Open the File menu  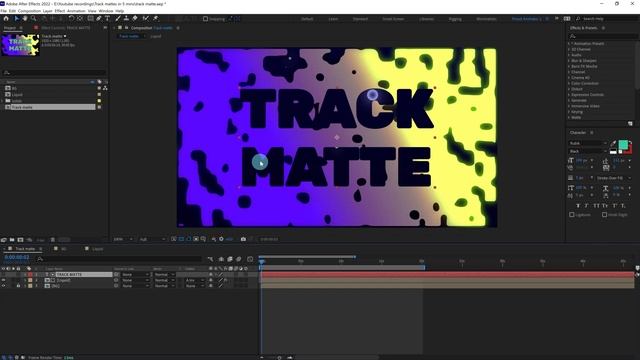click(x=4, y=11)
